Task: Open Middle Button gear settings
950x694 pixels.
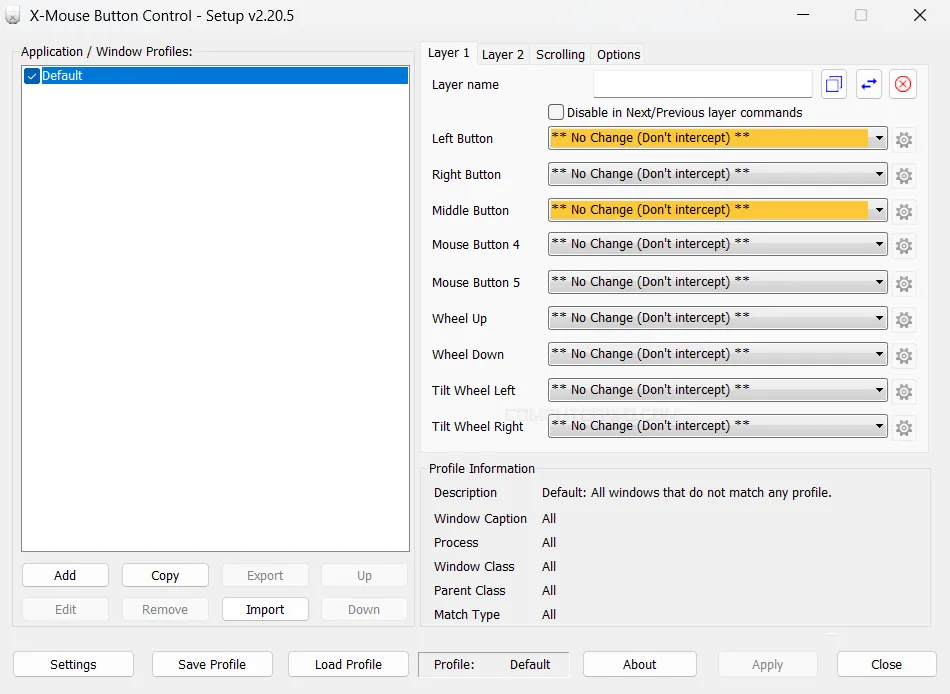Action: [x=903, y=212]
